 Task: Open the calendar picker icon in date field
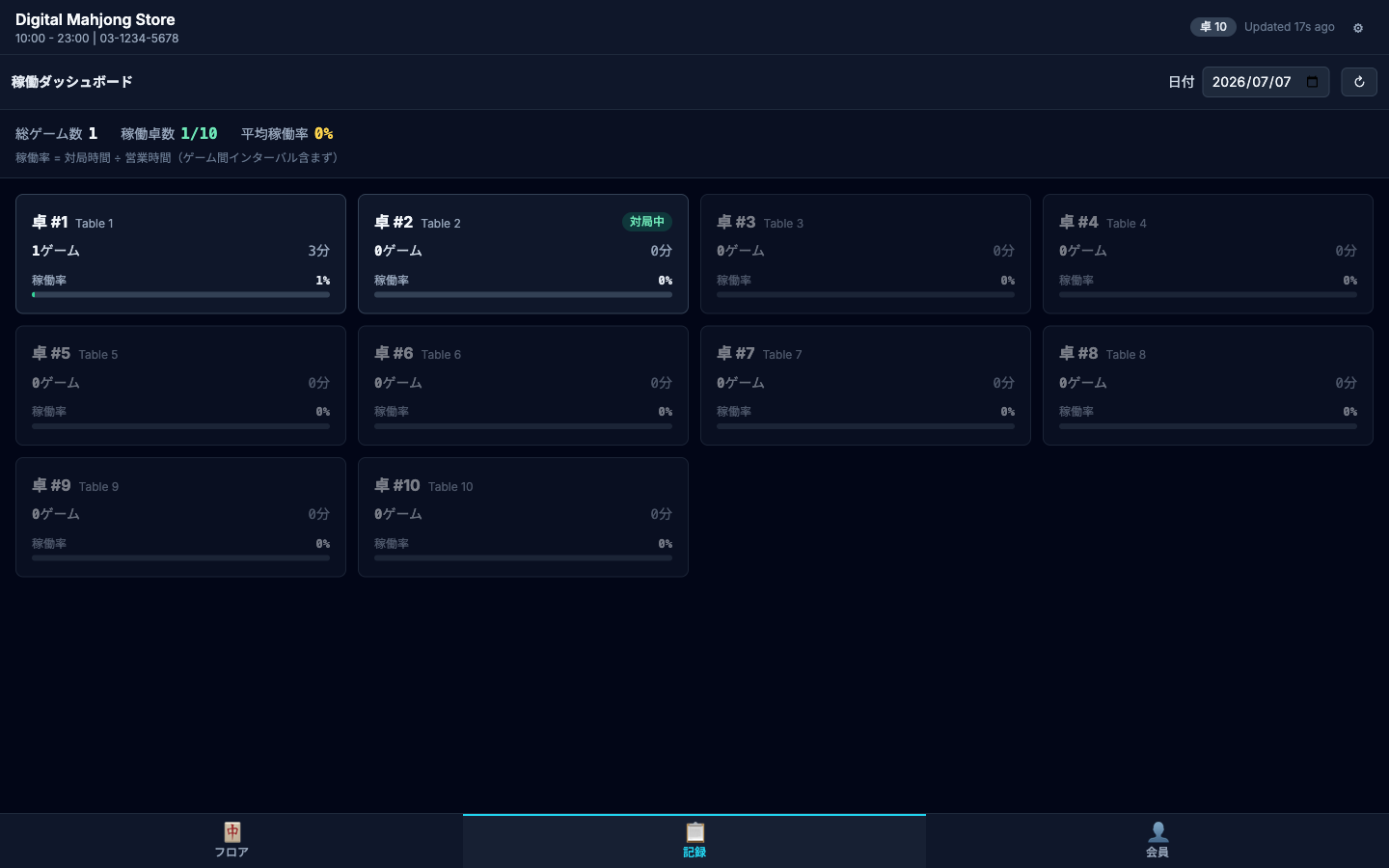tap(1312, 82)
